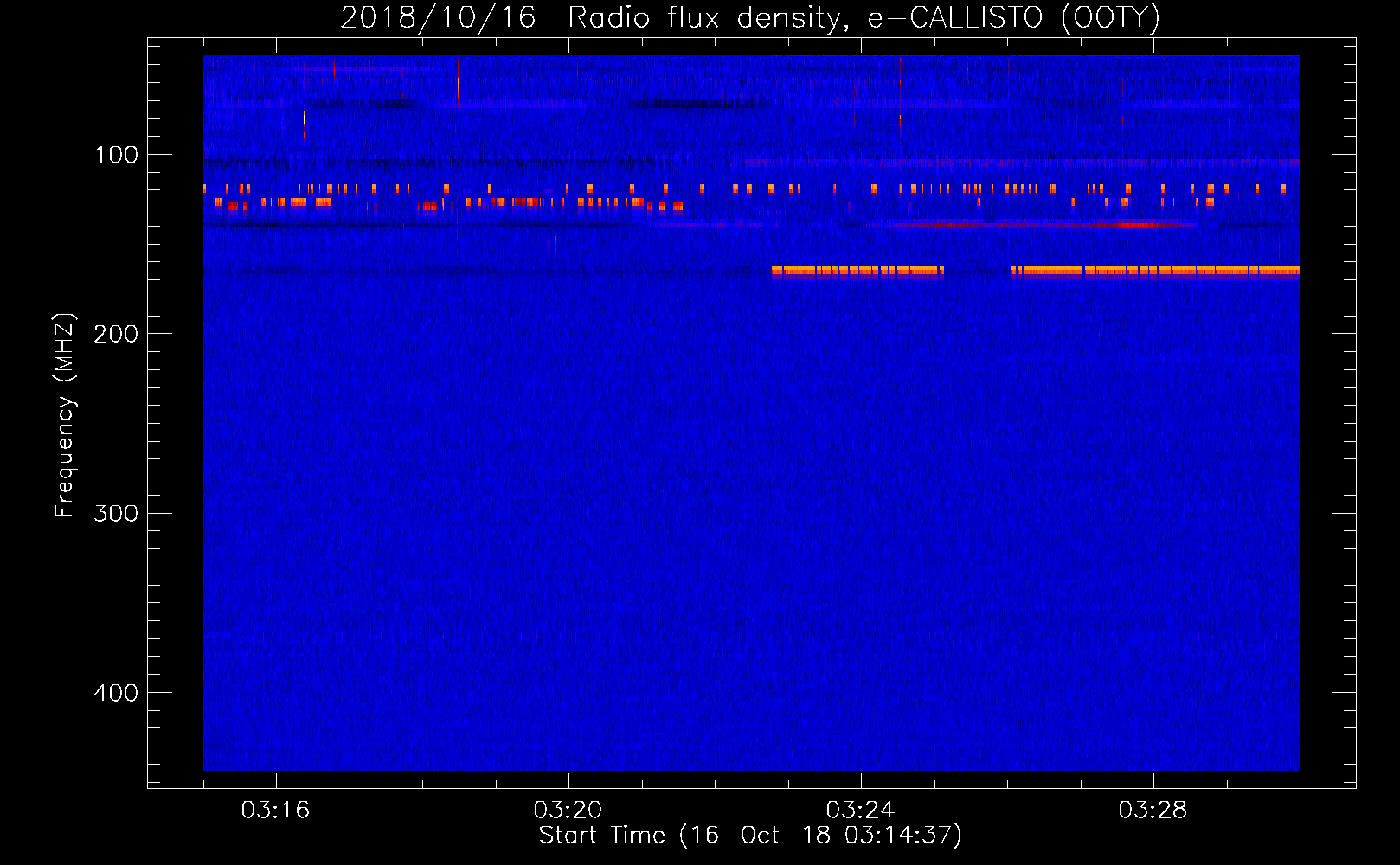Click the "Frequency (MHZ)" axis label
Image resolution: width=1400 pixels, height=865 pixels.
(x=65, y=415)
